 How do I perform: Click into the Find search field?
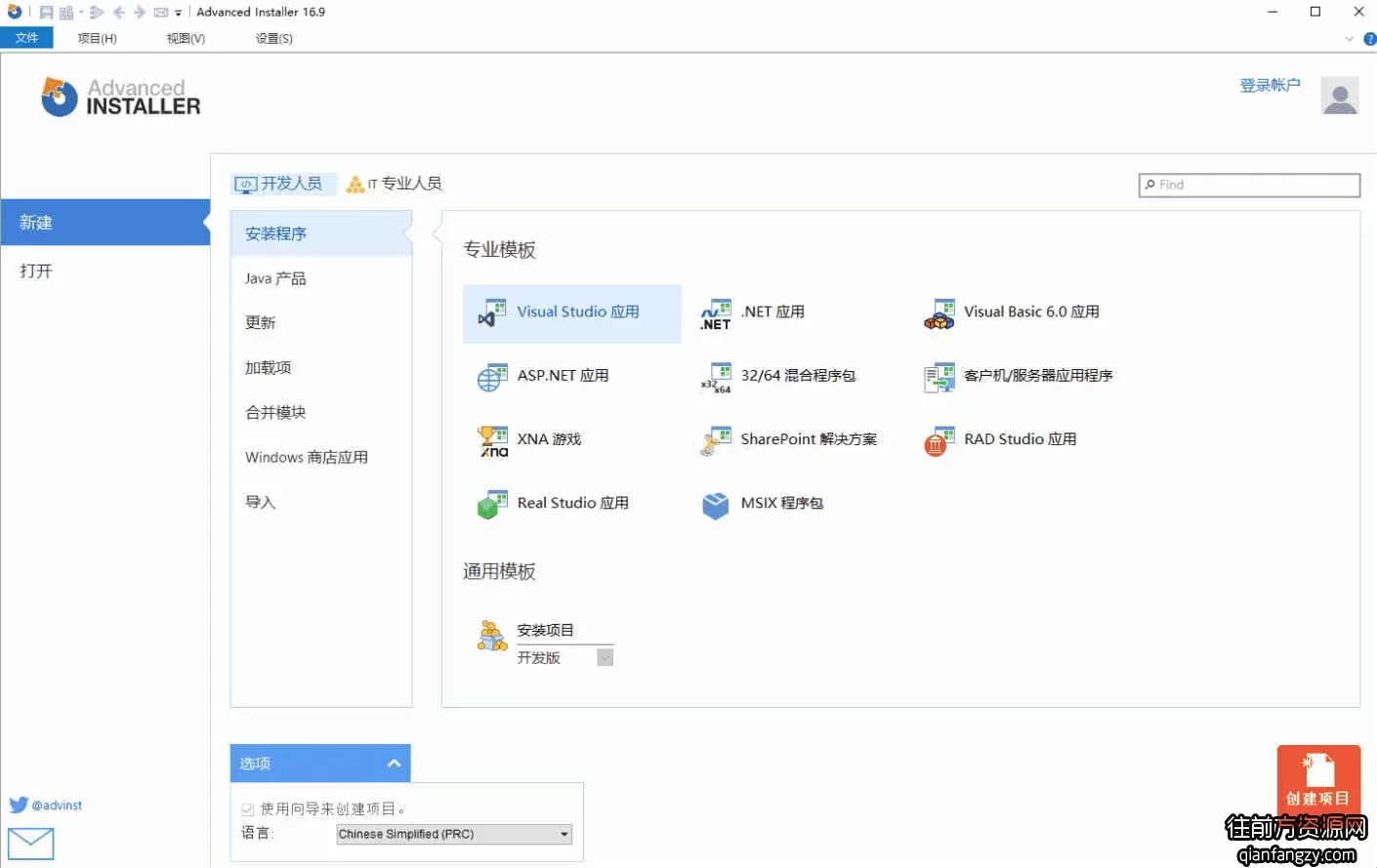pos(1249,185)
